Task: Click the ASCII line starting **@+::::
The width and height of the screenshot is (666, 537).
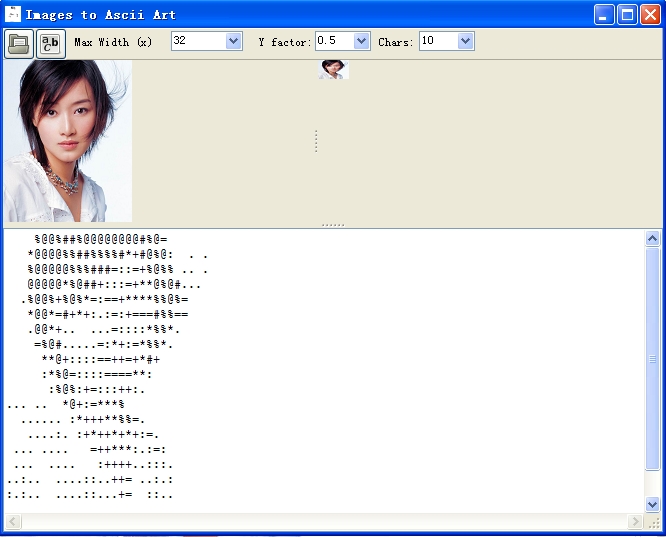Action: pos(101,359)
